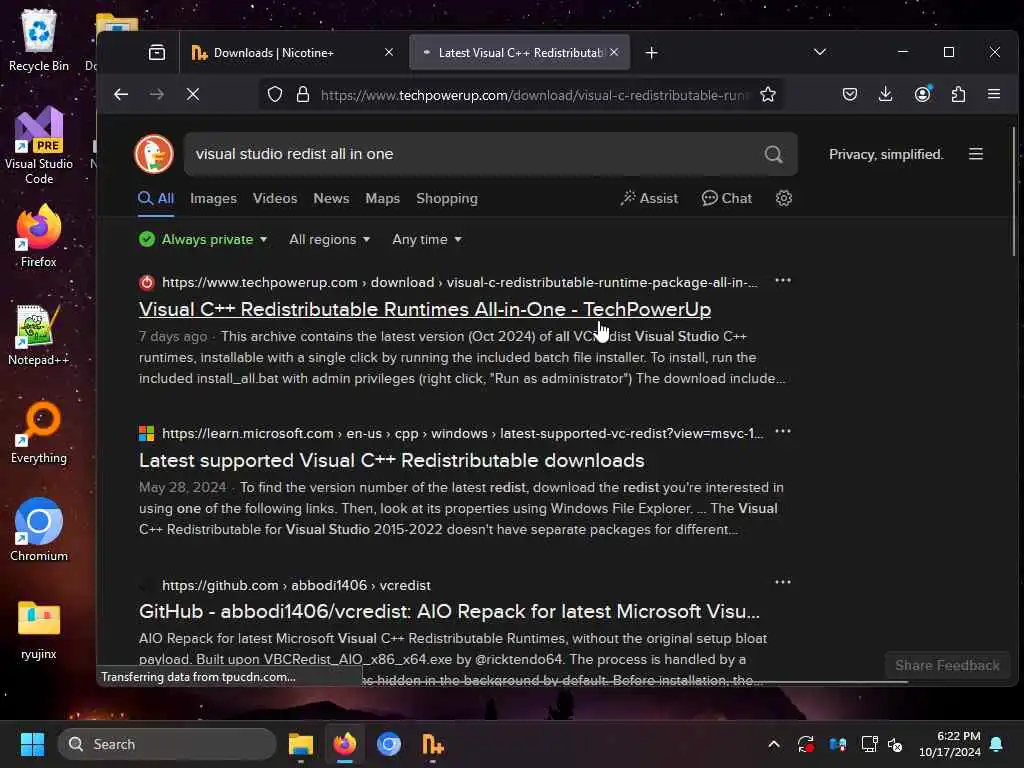Image resolution: width=1024 pixels, height=768 pixels.
Task: Submit search with magnifier icon
Action: [x=773, y=154]
